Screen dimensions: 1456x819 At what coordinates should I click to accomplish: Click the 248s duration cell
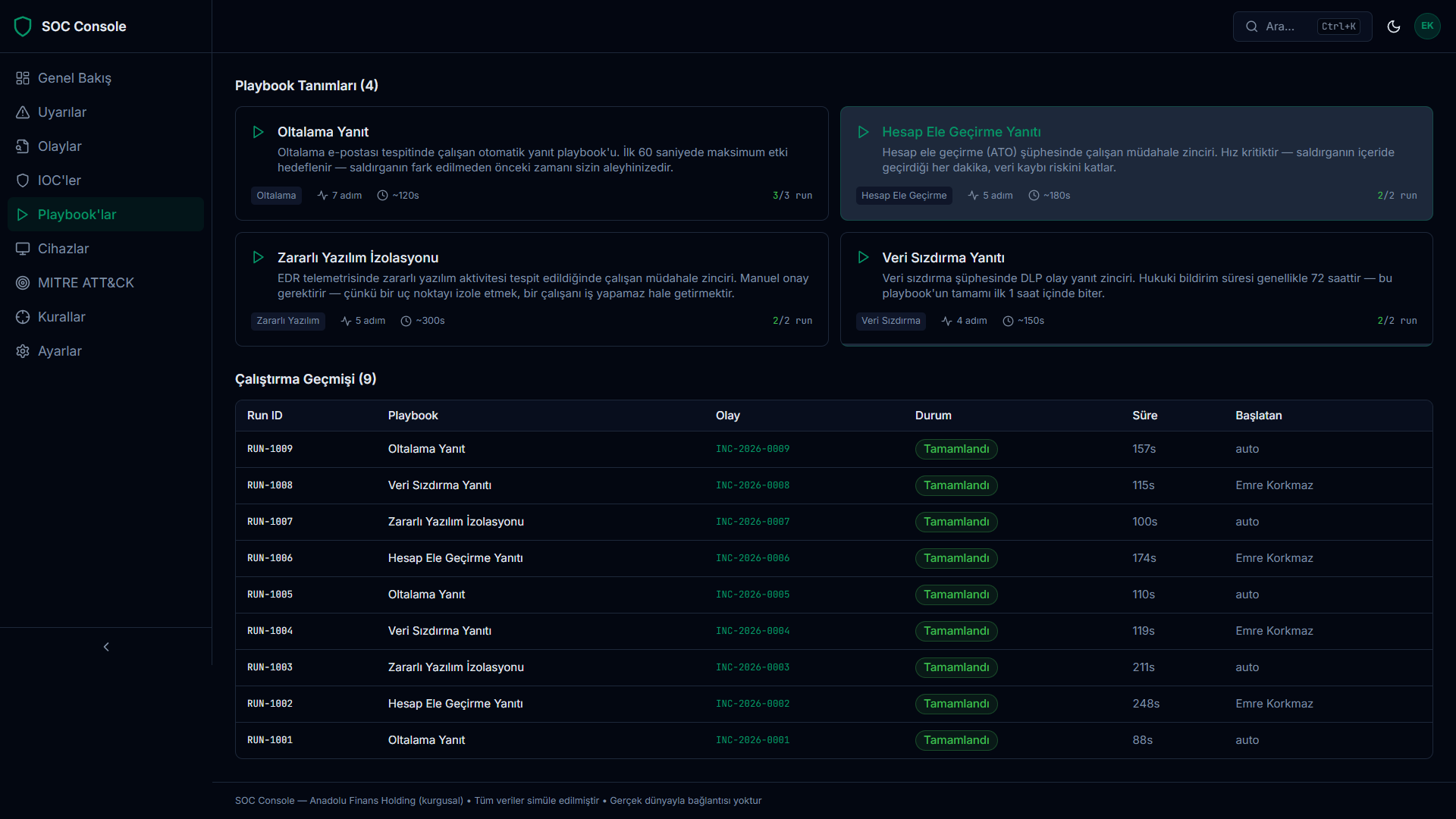click(1146, 704)
